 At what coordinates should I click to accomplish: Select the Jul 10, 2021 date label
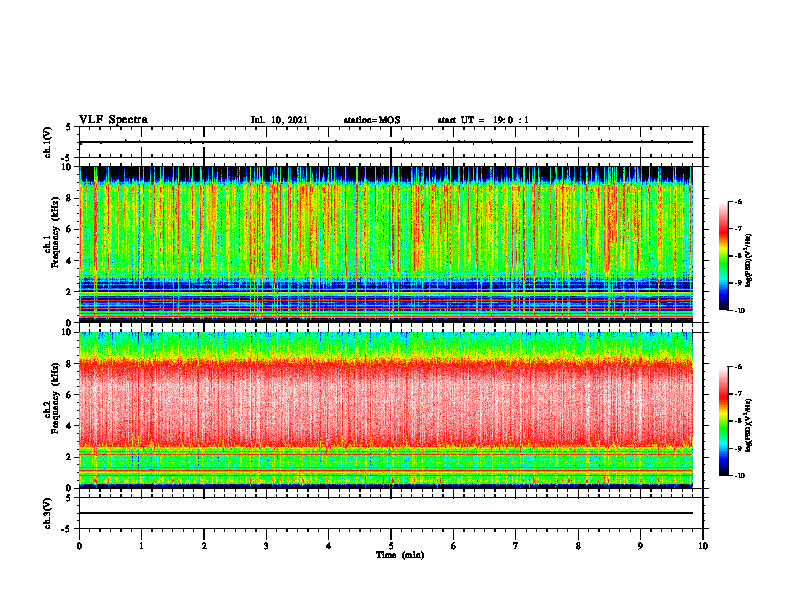click(279, 120)
